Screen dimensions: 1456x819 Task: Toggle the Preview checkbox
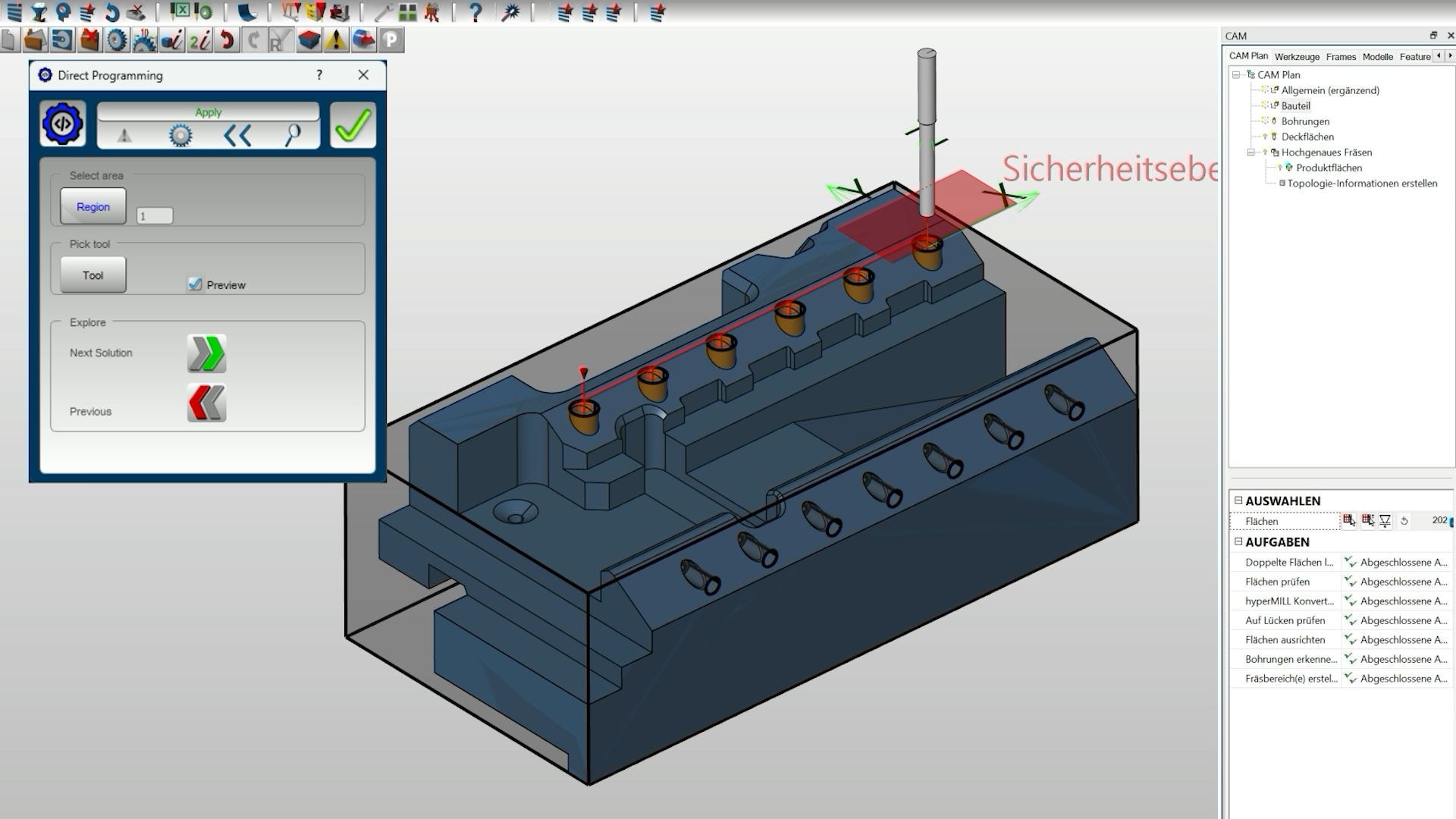tap(196, 284)
